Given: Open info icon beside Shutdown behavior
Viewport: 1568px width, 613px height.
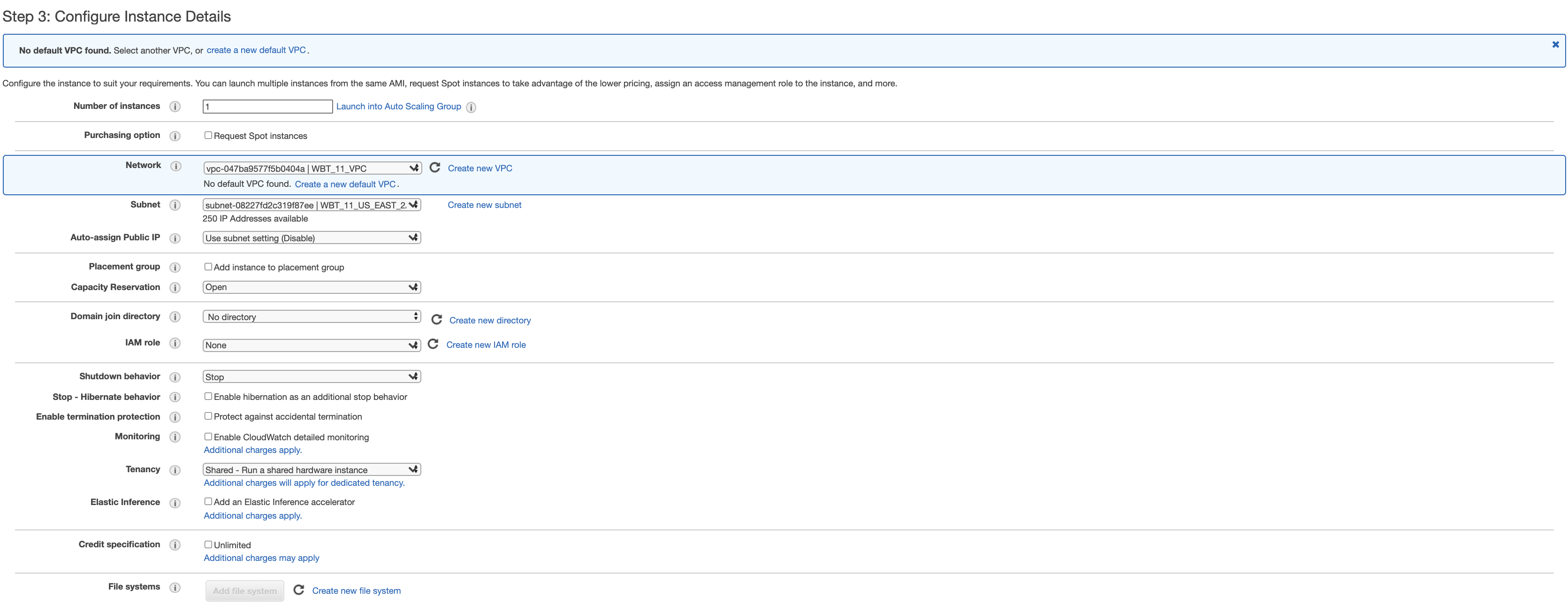Looking at the screenshot, I should [x=175, y=377].
